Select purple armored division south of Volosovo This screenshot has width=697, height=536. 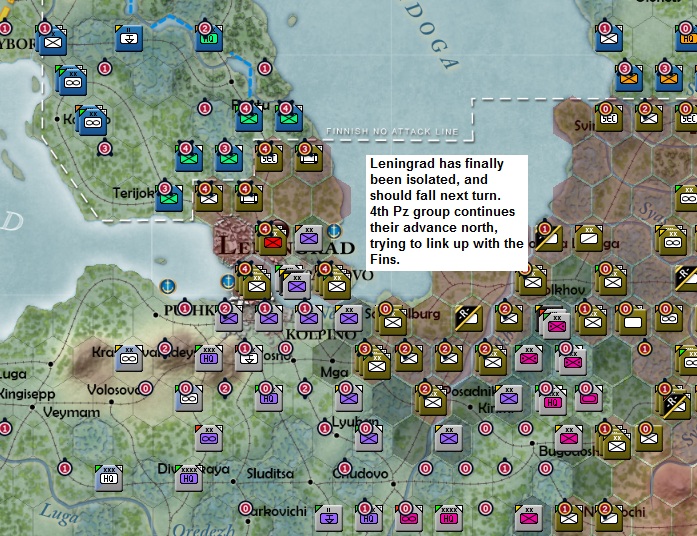pos(209,438)
